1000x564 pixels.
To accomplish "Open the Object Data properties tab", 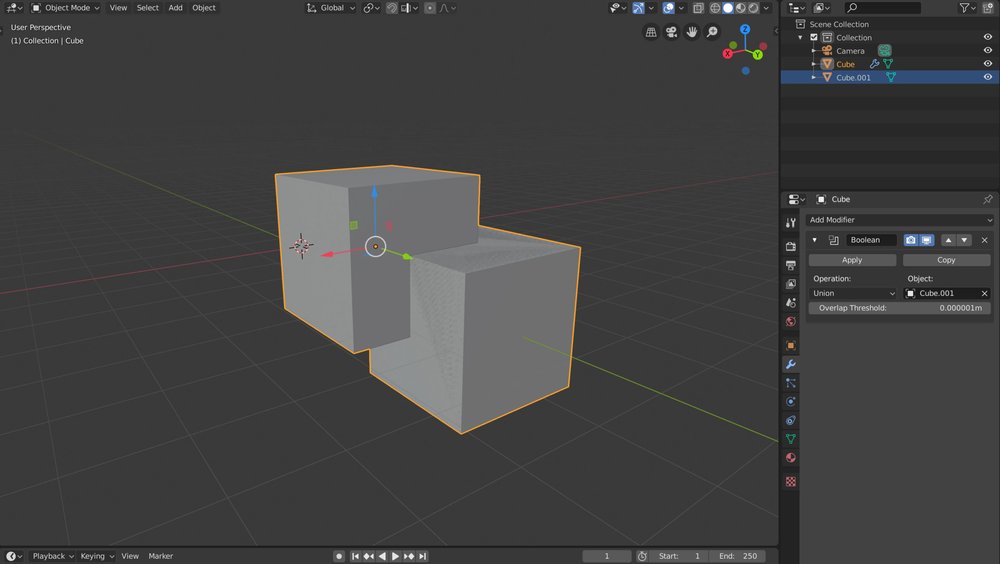I will pos(791,439).
